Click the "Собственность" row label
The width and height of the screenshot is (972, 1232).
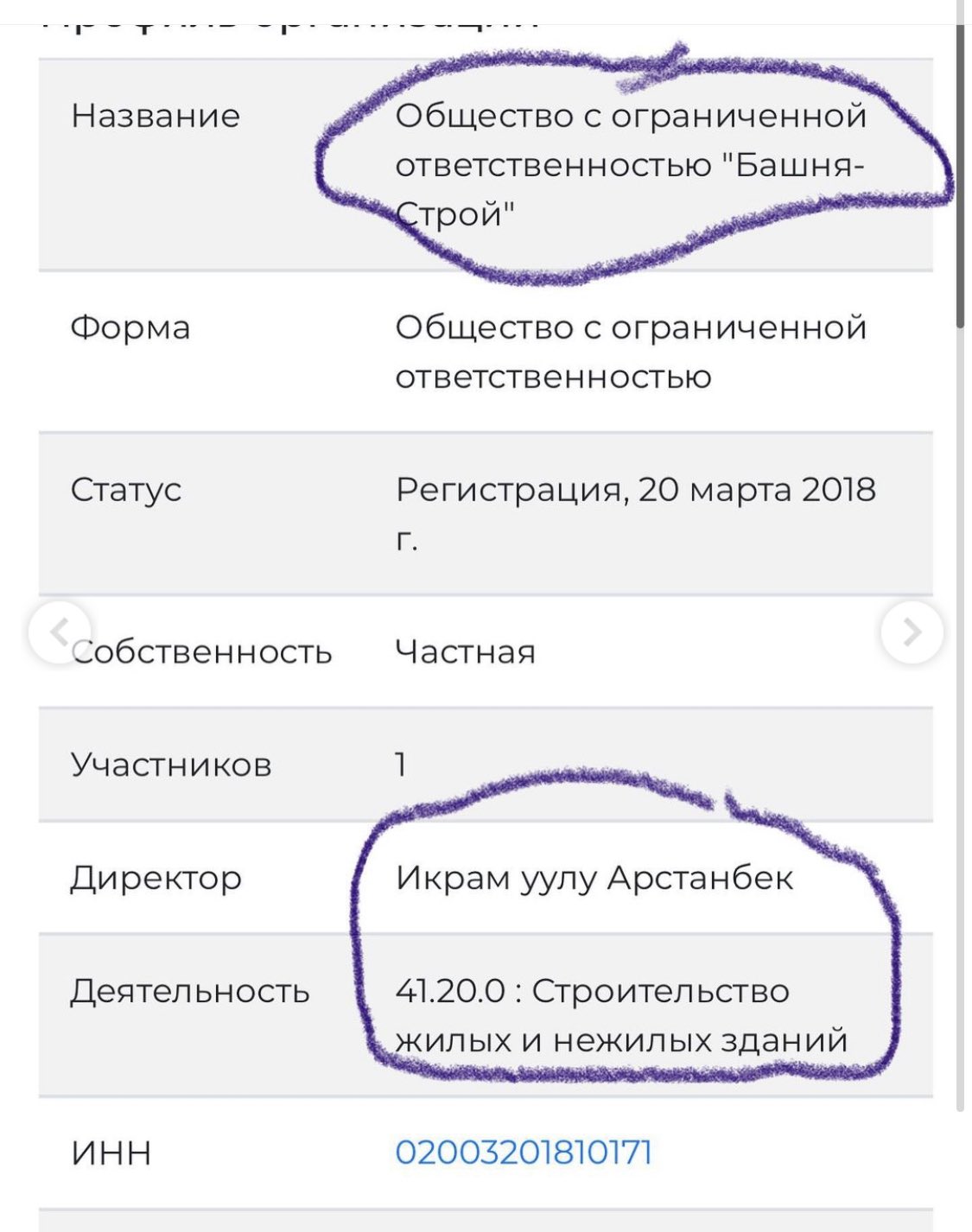tap(203, 651)
